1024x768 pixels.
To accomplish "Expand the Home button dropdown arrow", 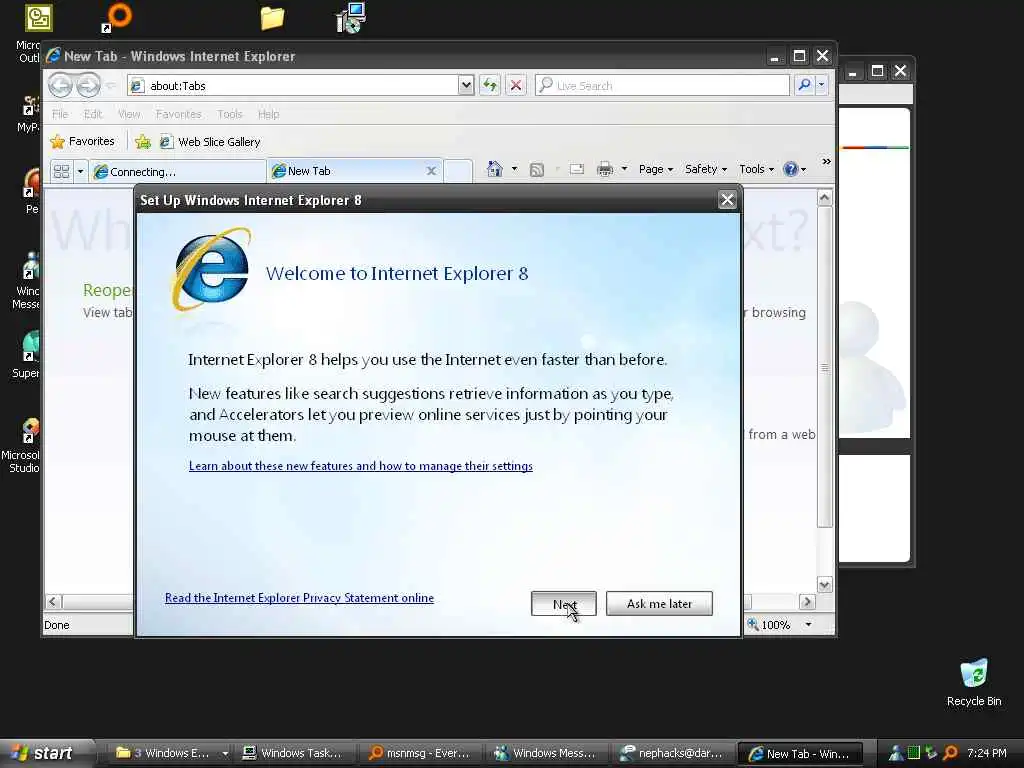I will (x=515, y=169).
